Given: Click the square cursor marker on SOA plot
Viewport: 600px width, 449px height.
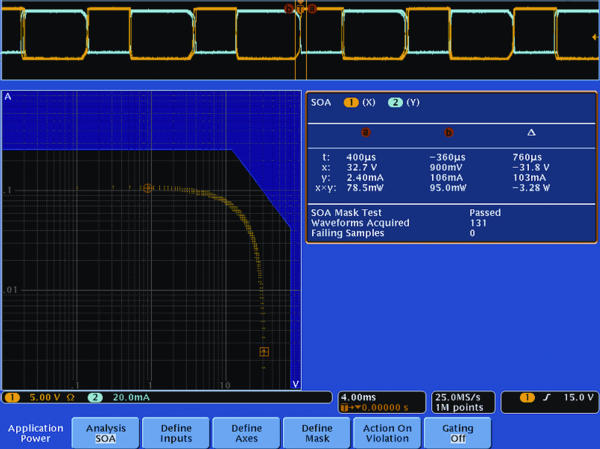Looking at the screenshot, I should [264, 352].
